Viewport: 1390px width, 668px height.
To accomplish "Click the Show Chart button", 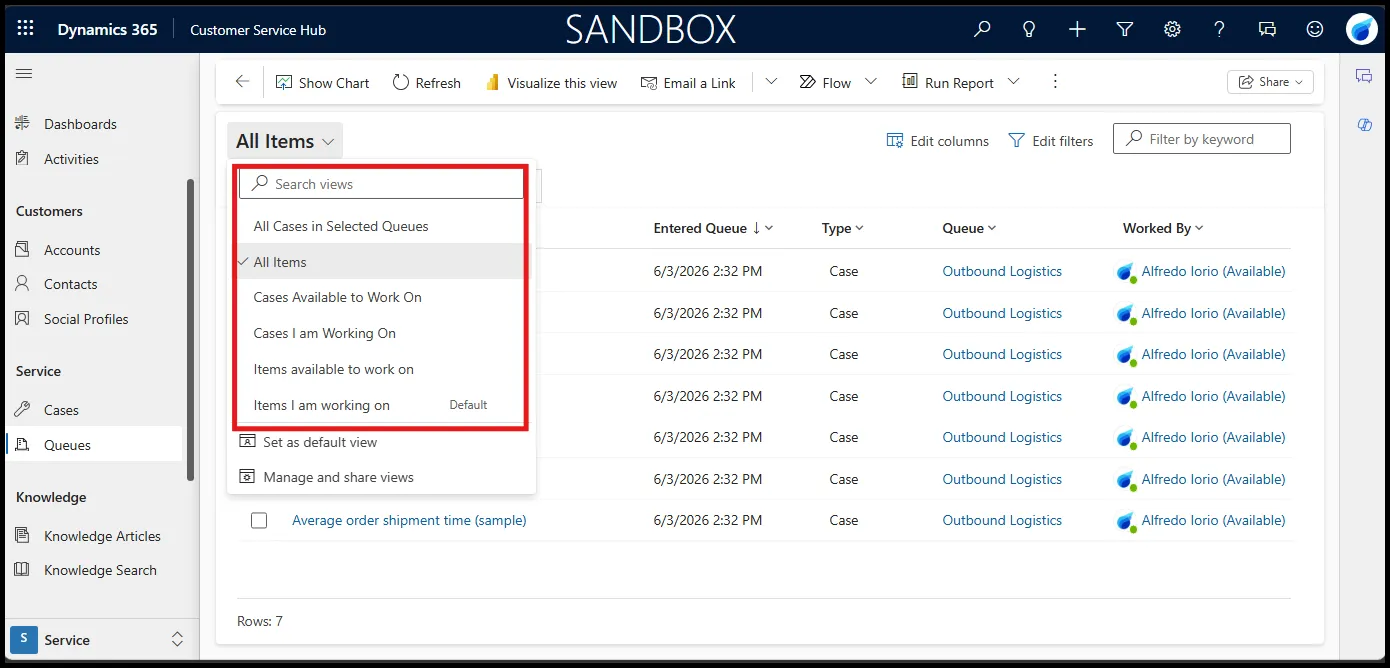I will coord(323,83).
